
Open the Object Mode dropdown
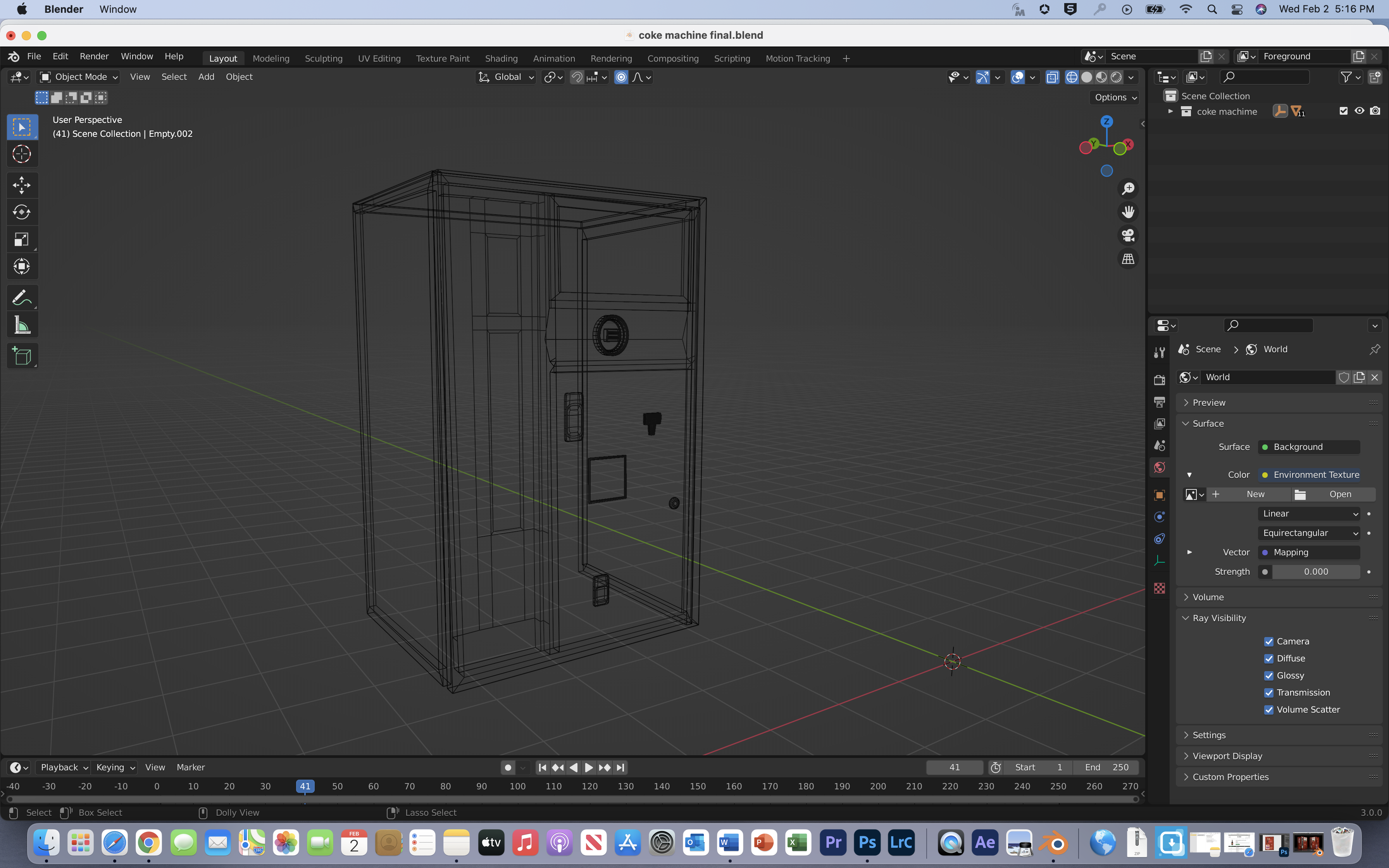[79, 77]
